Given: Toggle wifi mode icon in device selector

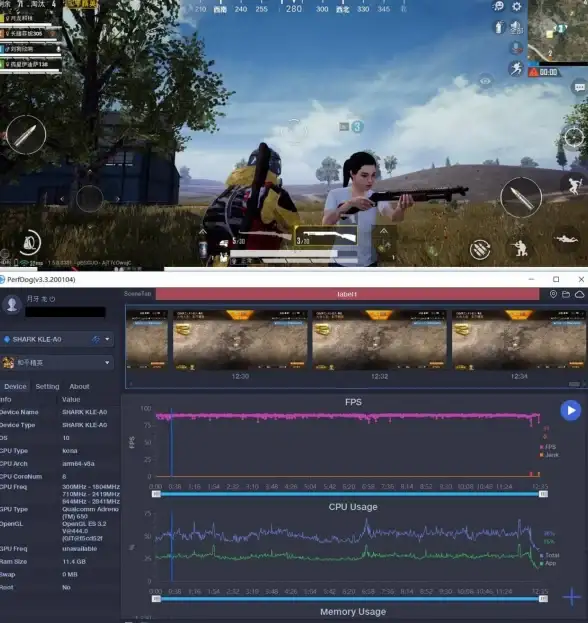Looking at the screenshot, I should pos(96,339).
